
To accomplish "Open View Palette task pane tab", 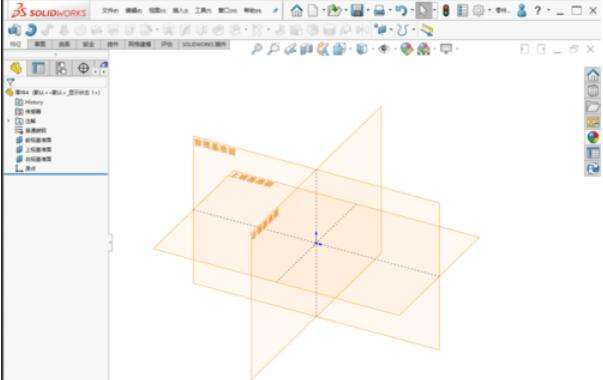I will coord(593,122).
